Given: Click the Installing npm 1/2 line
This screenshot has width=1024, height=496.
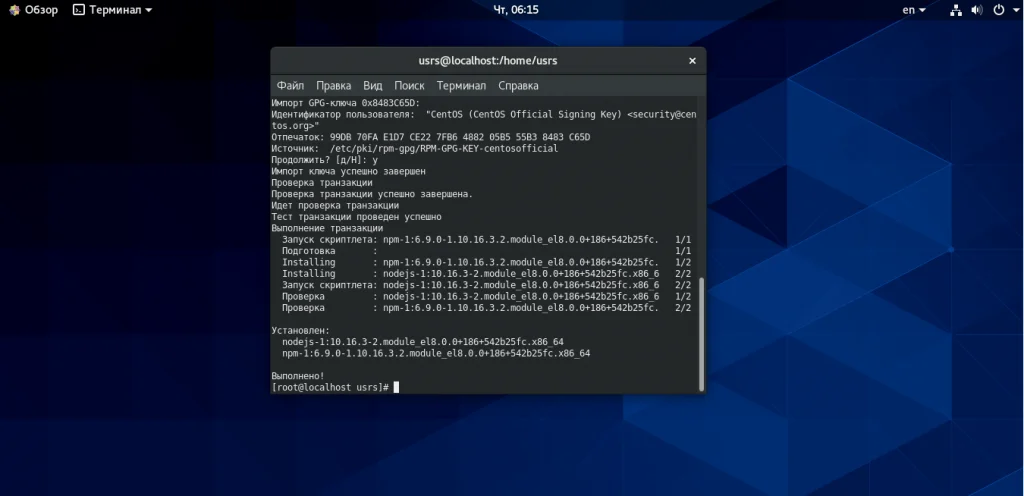Looking at the screenshot, I should pyautogui.click(x=487, y=262).
